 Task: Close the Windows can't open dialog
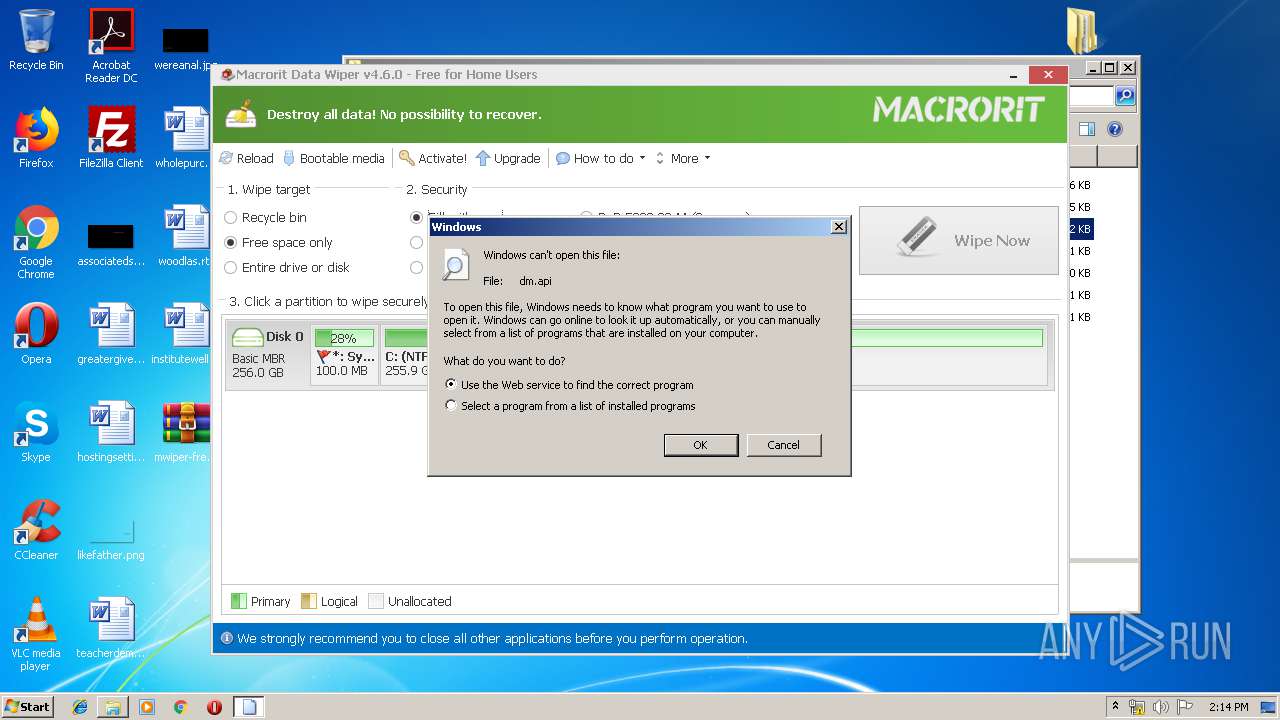(838, 227)
